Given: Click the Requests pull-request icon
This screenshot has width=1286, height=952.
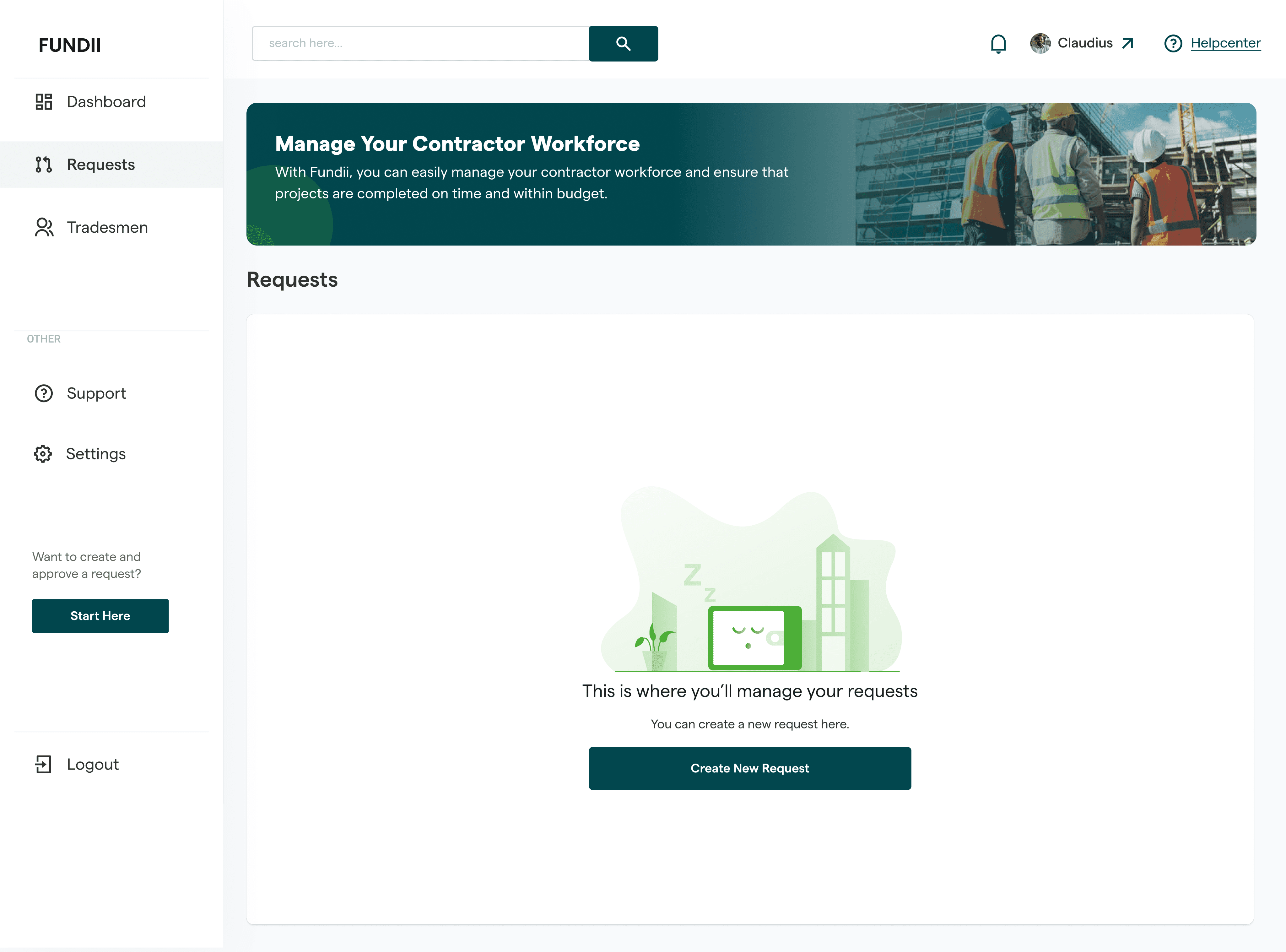Looking at the screenshot, I should [x=44, y=165].
